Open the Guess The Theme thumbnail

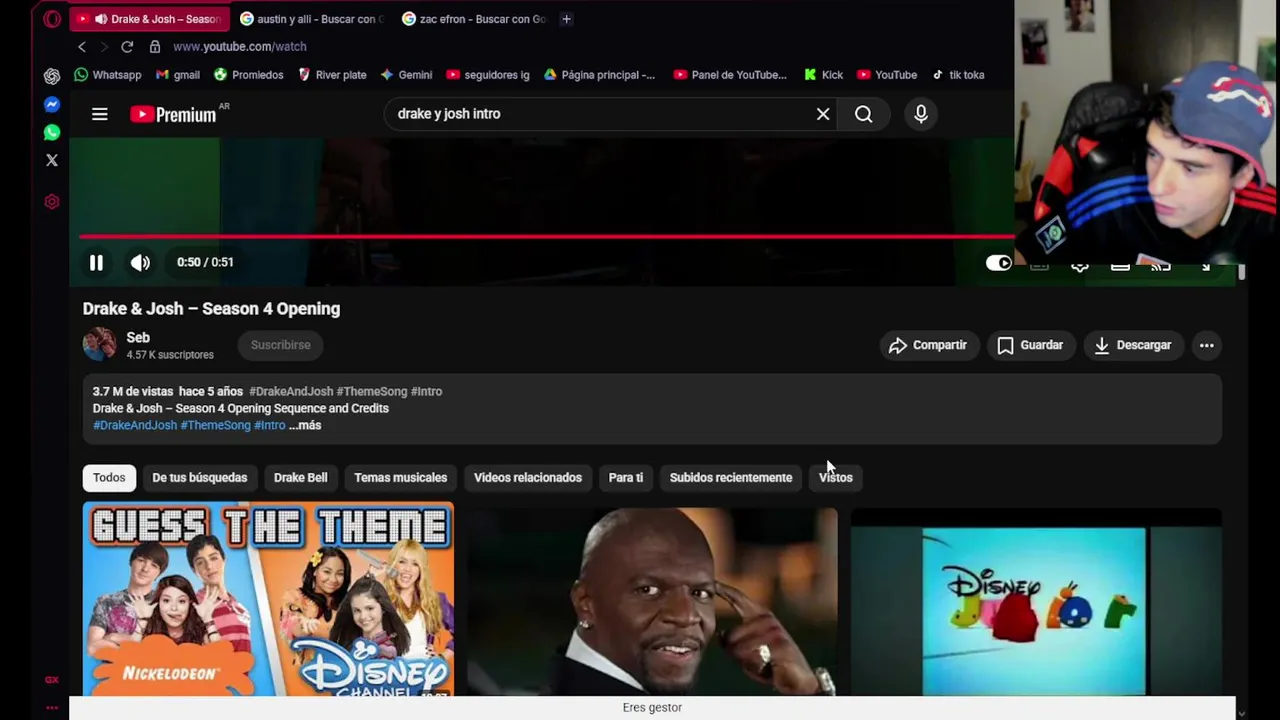pos(268,598)
